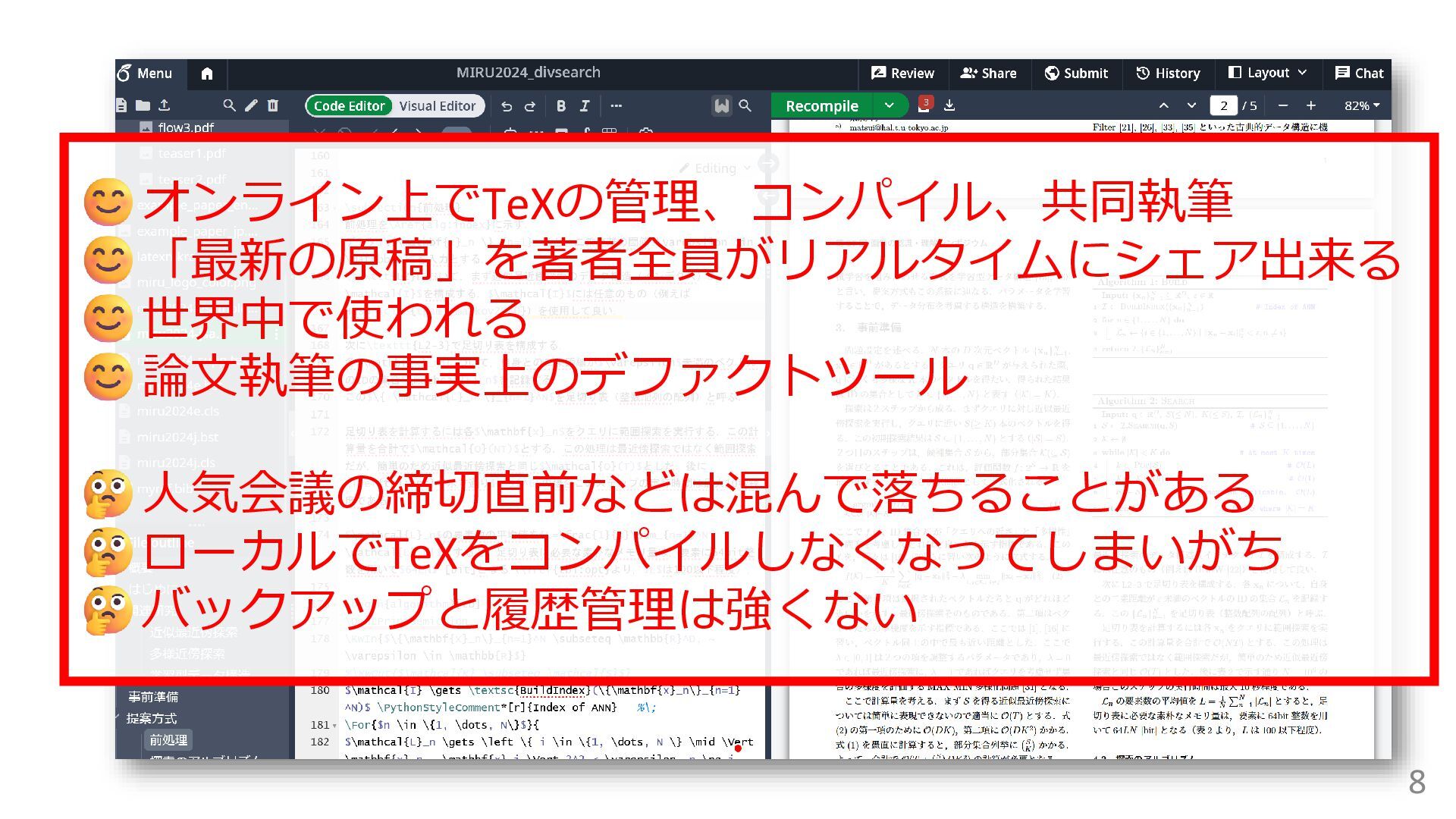Select the flow3.pdf file in the file tree
Image resolution: width=1456 pixels, height=819 pixels.
[x=186, y=127]
